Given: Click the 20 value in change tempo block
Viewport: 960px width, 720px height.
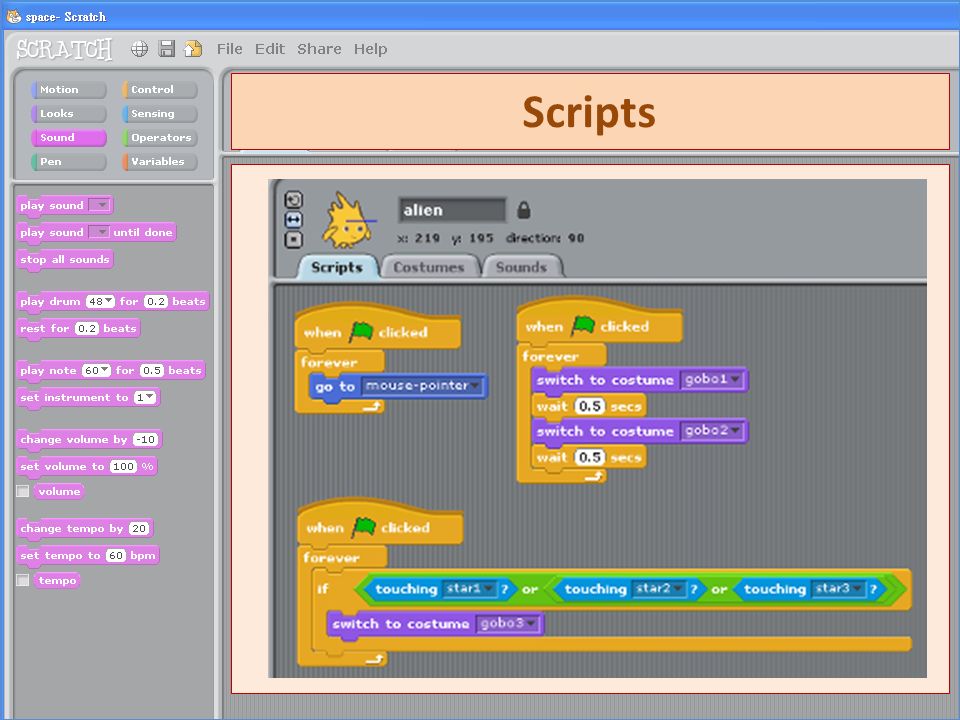Looking at the screenshot, I should click(x=139, y=528).
